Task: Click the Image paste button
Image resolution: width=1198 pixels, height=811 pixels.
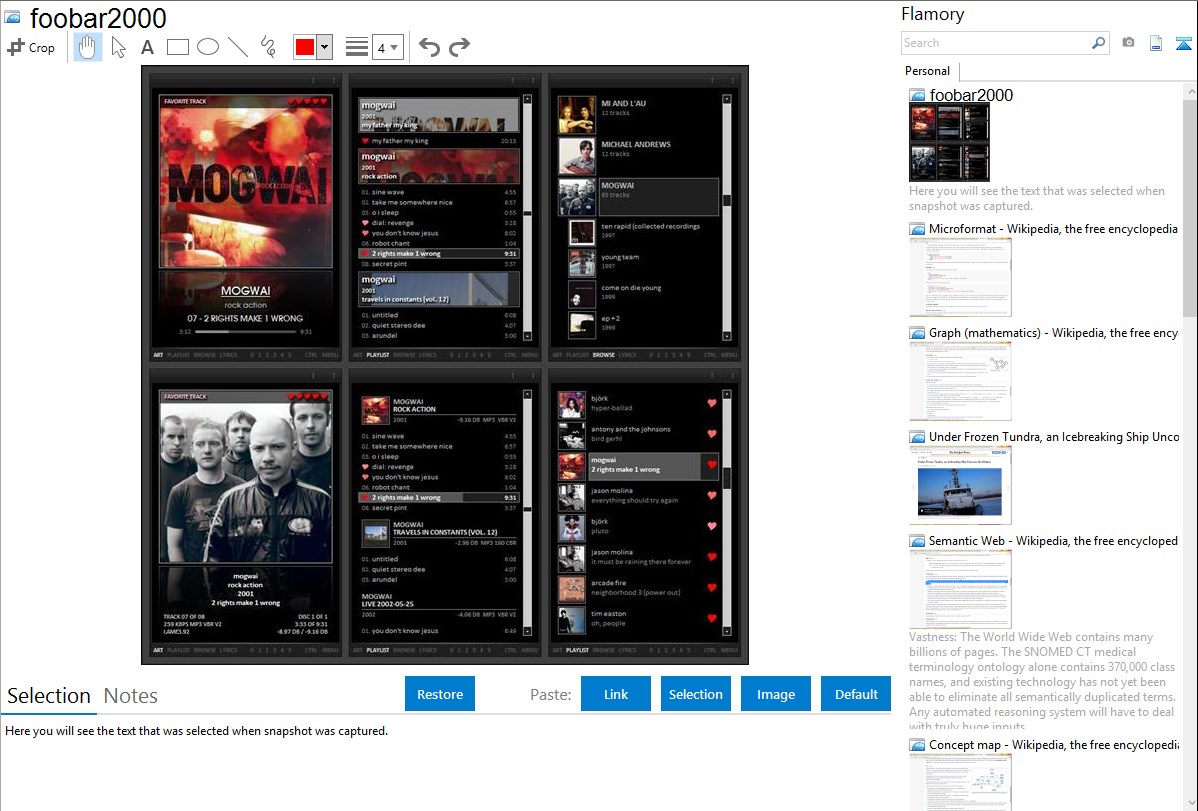Action: tap(776, 694)
